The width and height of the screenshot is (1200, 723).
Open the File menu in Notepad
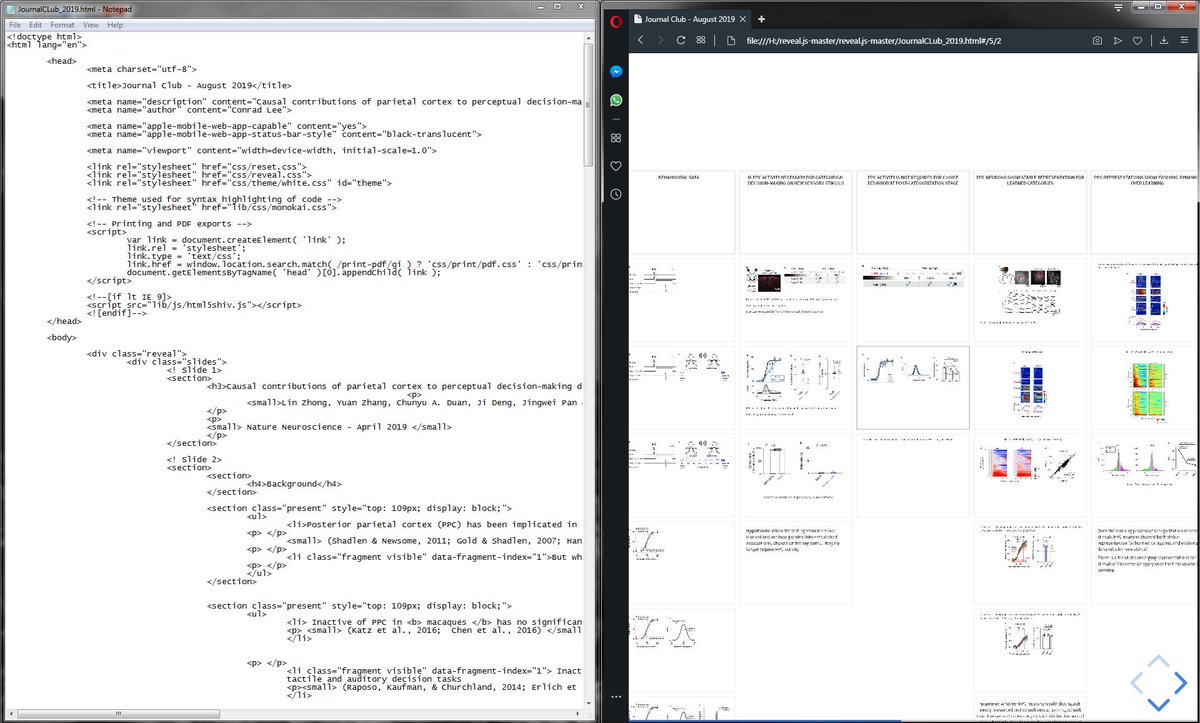tap(15, 24)
